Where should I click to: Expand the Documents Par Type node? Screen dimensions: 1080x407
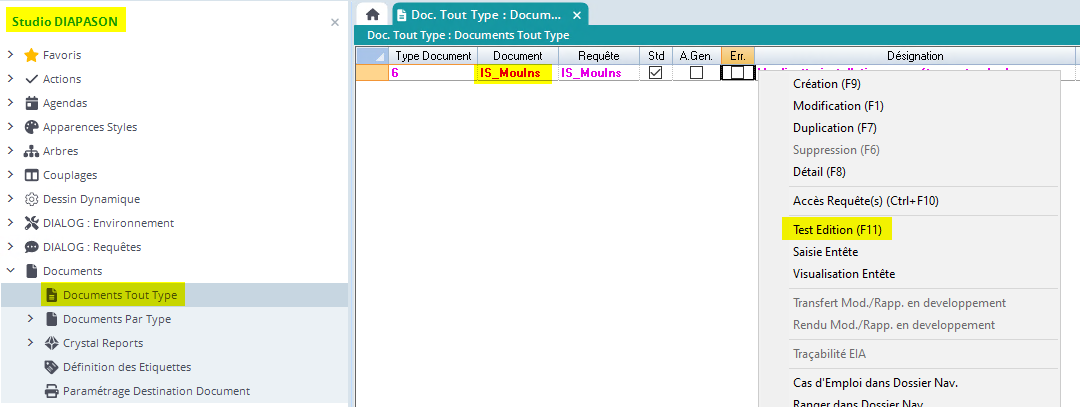(x=30, y=319)
